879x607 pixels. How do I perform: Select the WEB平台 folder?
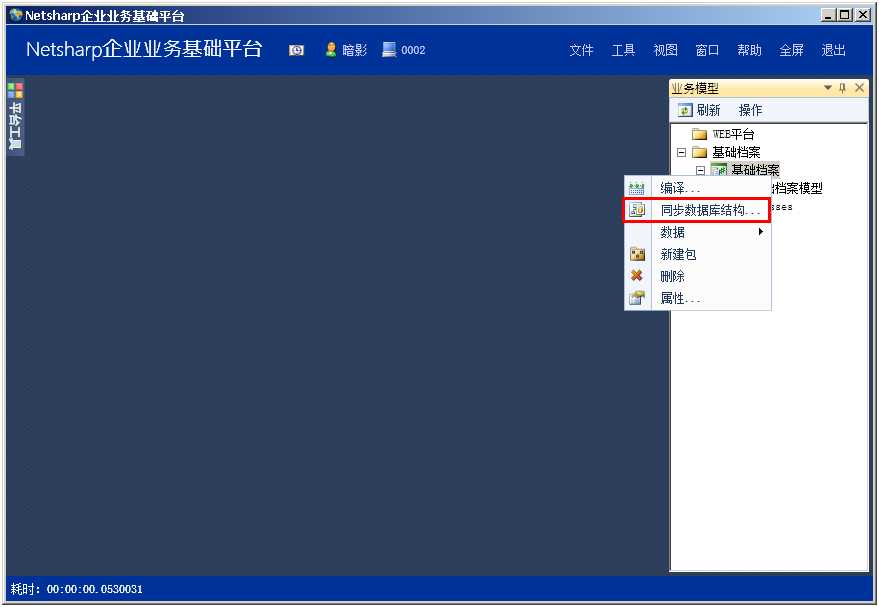(733, 135)
